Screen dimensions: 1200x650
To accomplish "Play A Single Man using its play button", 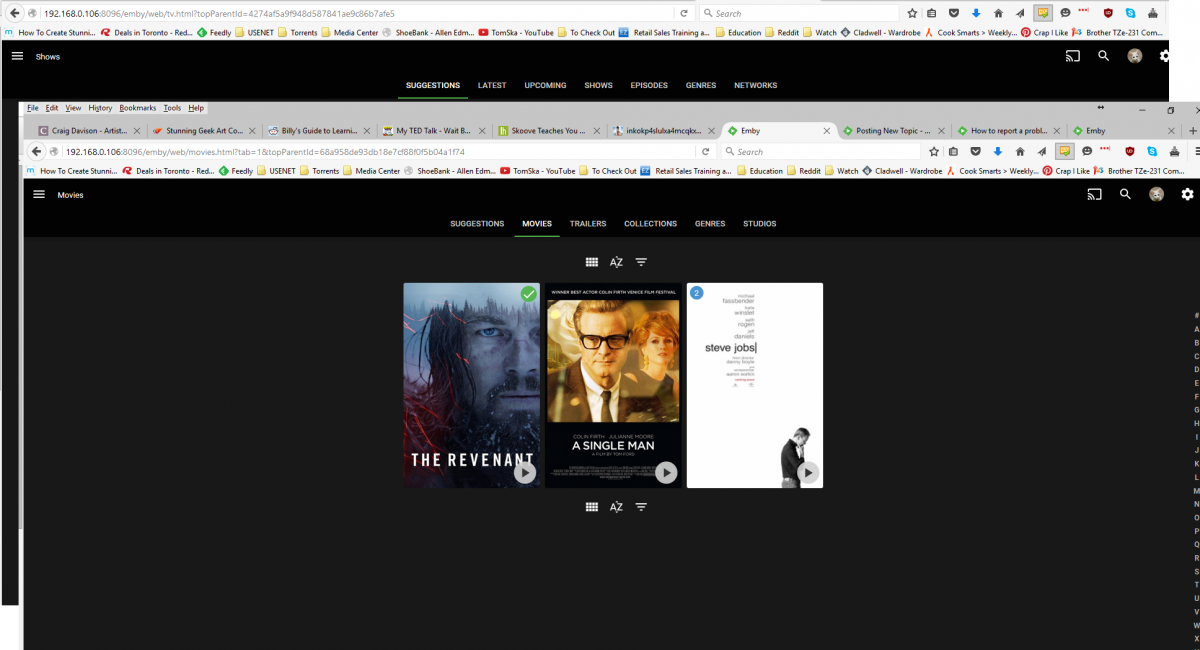I will pyautogui.click(x=666, y=472).
